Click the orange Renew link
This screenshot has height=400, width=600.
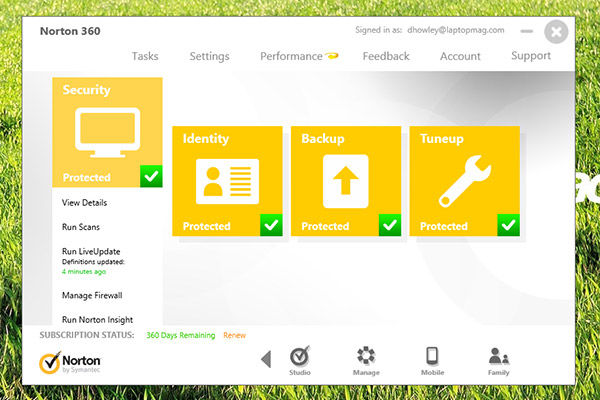pos(235,335)
